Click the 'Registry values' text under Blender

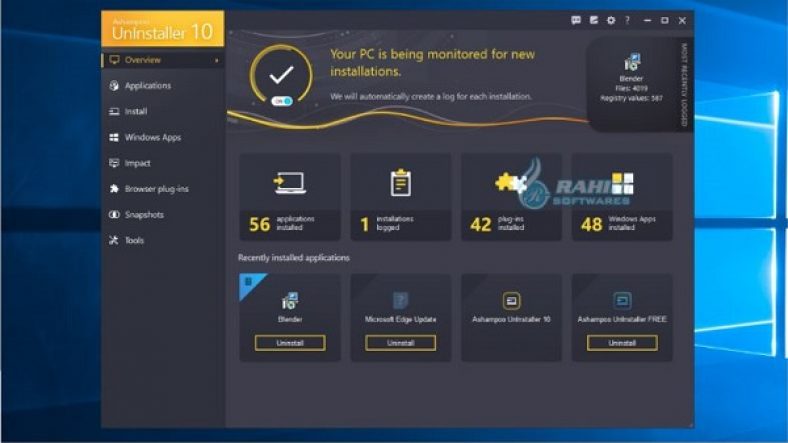[x=632, y=98]
